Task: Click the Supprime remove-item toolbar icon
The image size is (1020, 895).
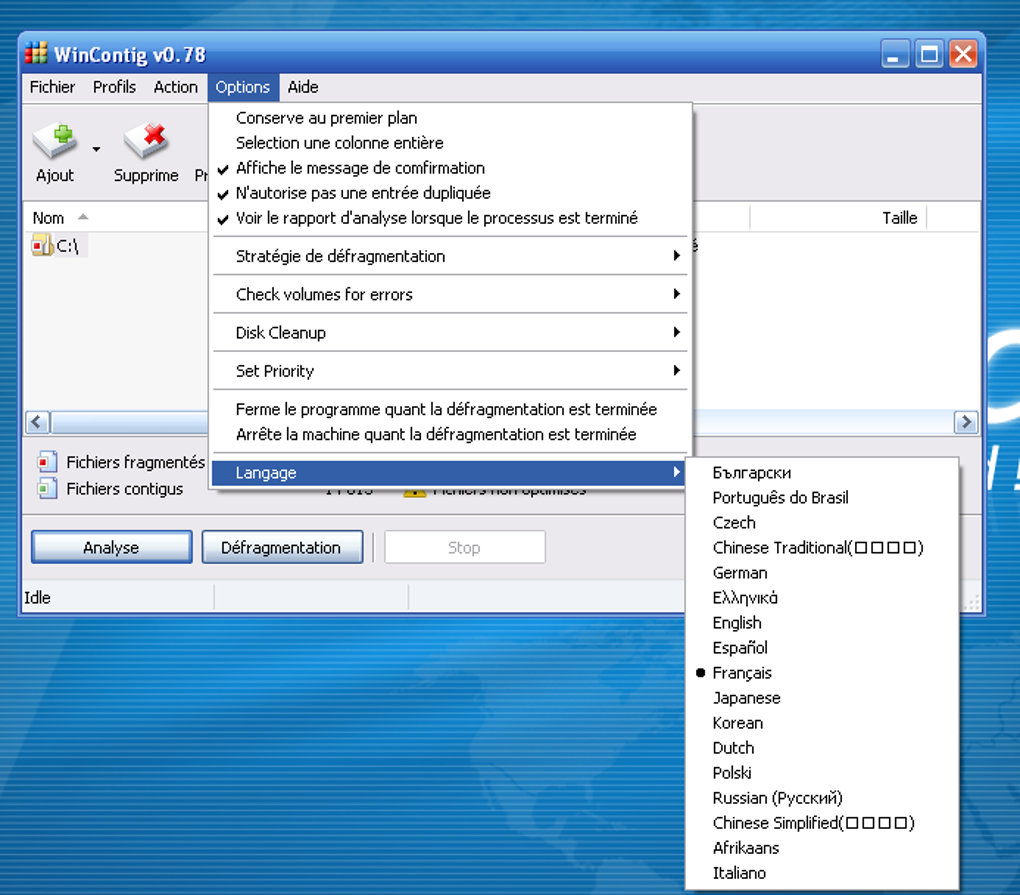Action: pyautogui.click(x=146, y=141)
